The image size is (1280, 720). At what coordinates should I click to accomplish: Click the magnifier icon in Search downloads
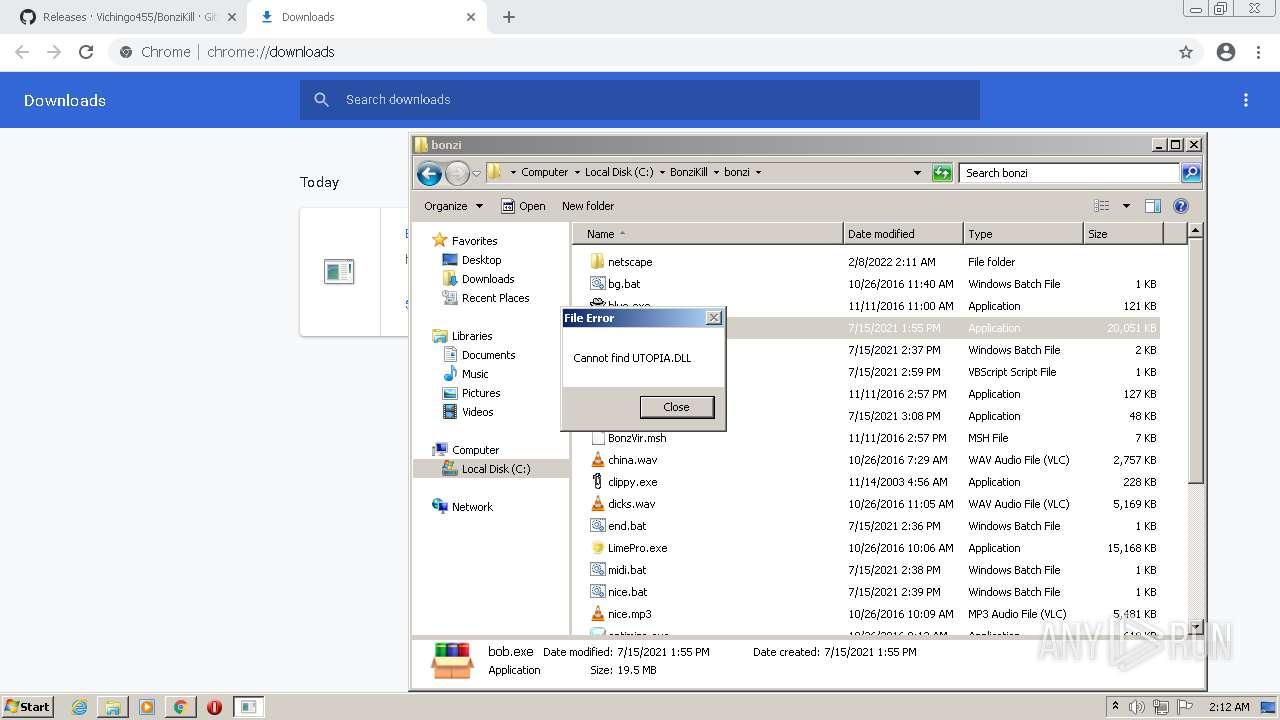point(321,100)
